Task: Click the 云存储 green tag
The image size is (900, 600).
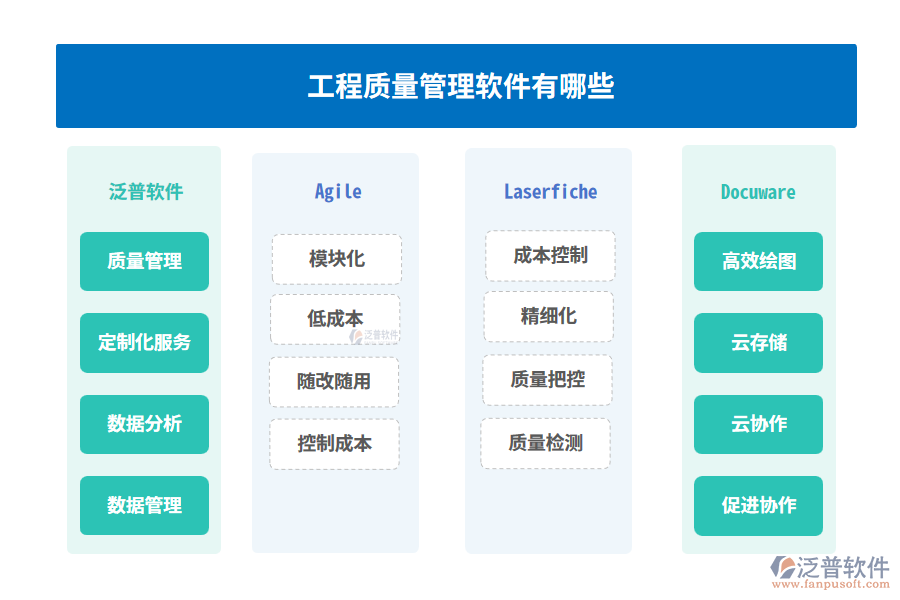Action: pos(758,343)
